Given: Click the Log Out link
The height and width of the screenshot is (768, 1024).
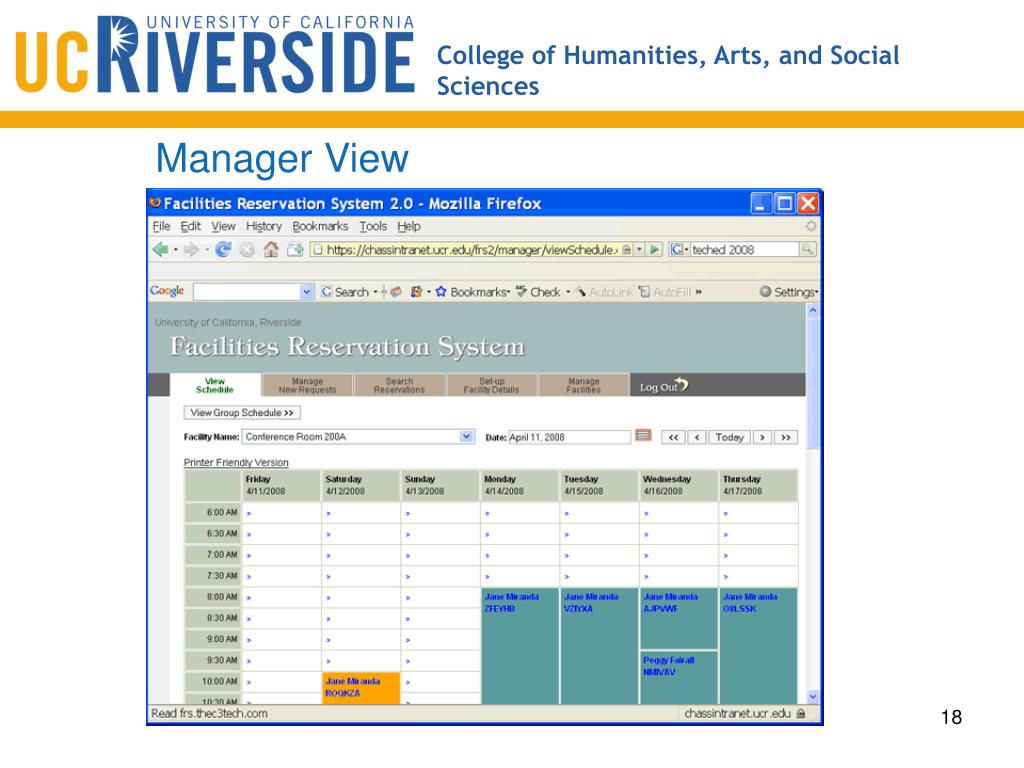Looking at the screenshot, I should coord(664,386).
